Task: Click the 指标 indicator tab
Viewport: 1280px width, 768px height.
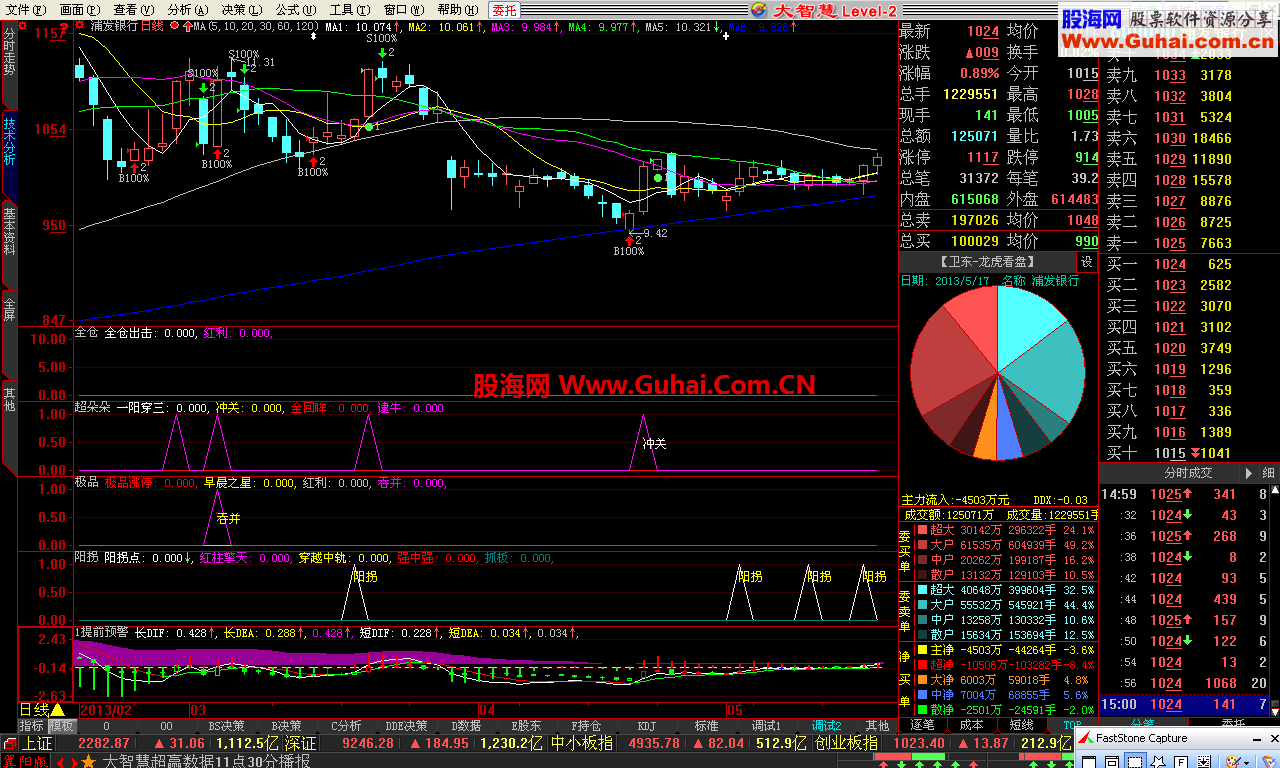Action: [32, 726]
